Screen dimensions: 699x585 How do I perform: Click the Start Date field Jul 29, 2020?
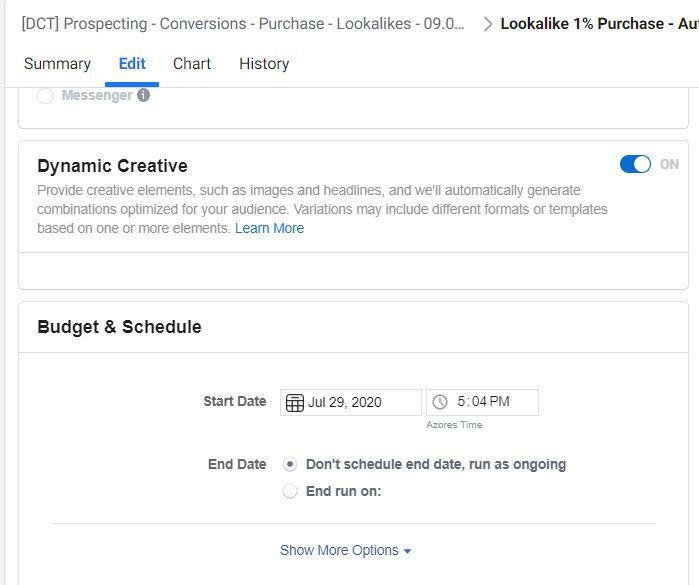click(x=360, y=402)
